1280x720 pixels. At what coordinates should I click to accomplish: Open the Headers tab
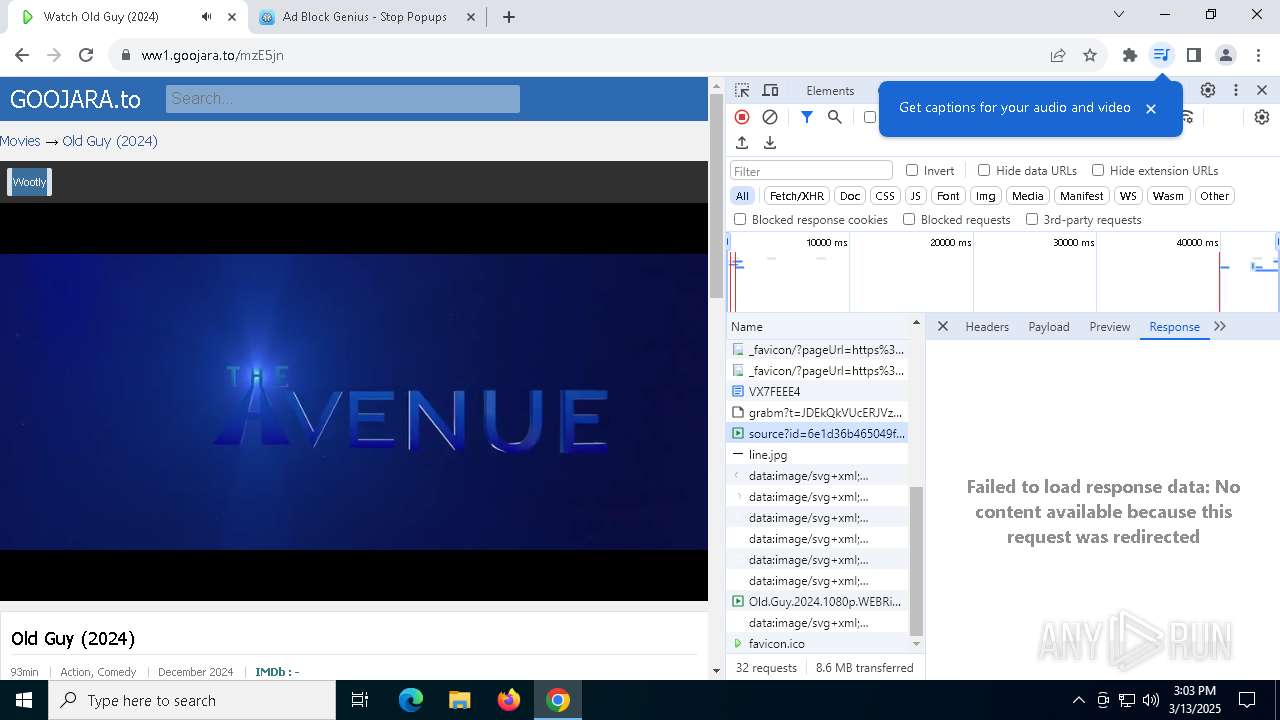[x=987, y=326]
